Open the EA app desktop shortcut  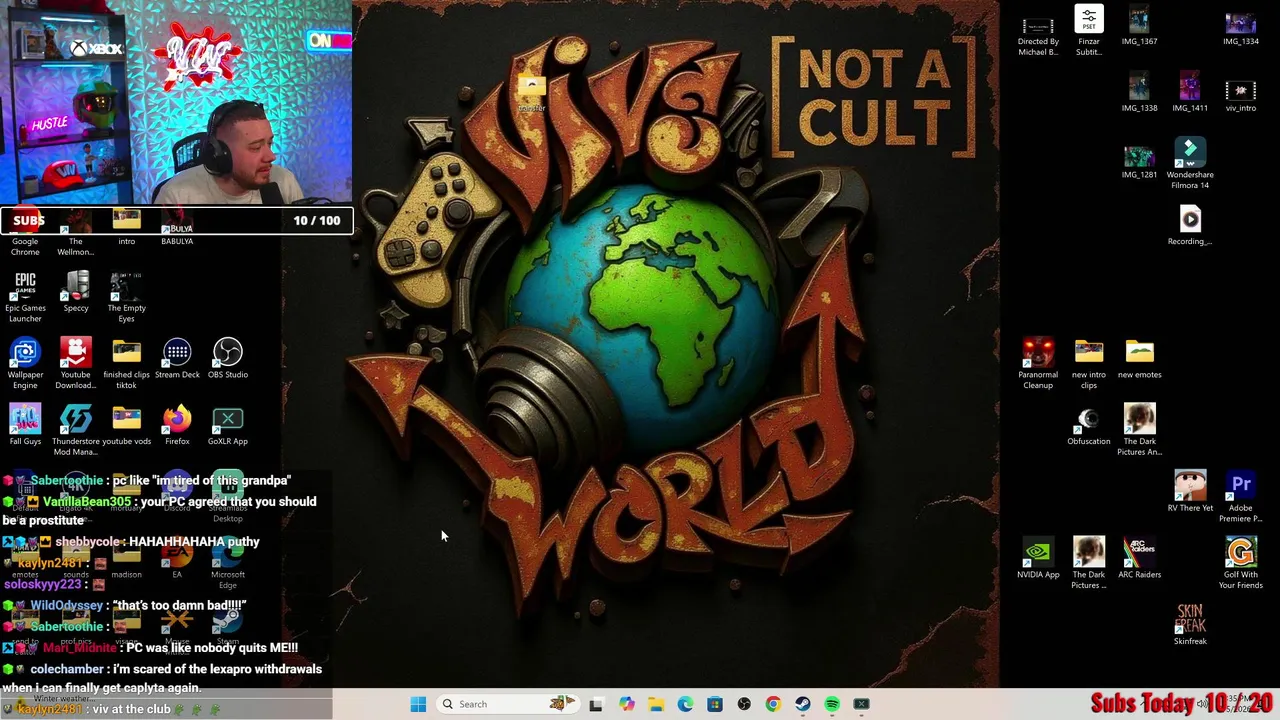(177, 560)
